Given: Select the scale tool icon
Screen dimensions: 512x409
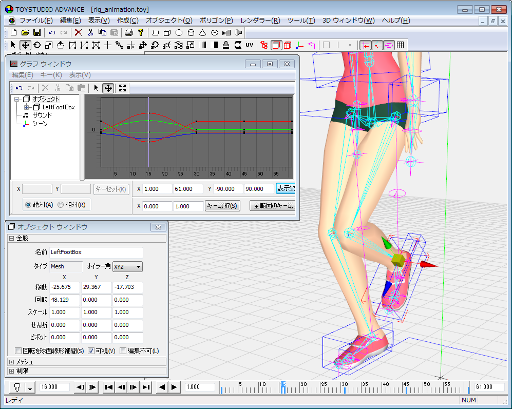Looking at the screenshot, I should (49, 45).
